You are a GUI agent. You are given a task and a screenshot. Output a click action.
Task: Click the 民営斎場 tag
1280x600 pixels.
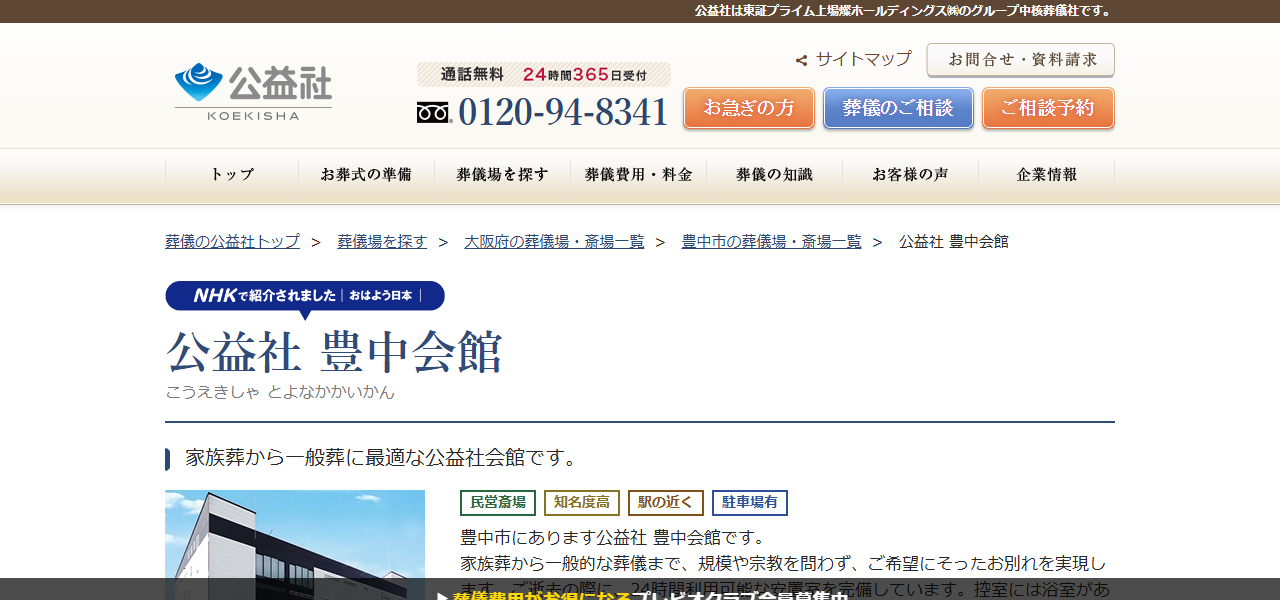(498, 503)
